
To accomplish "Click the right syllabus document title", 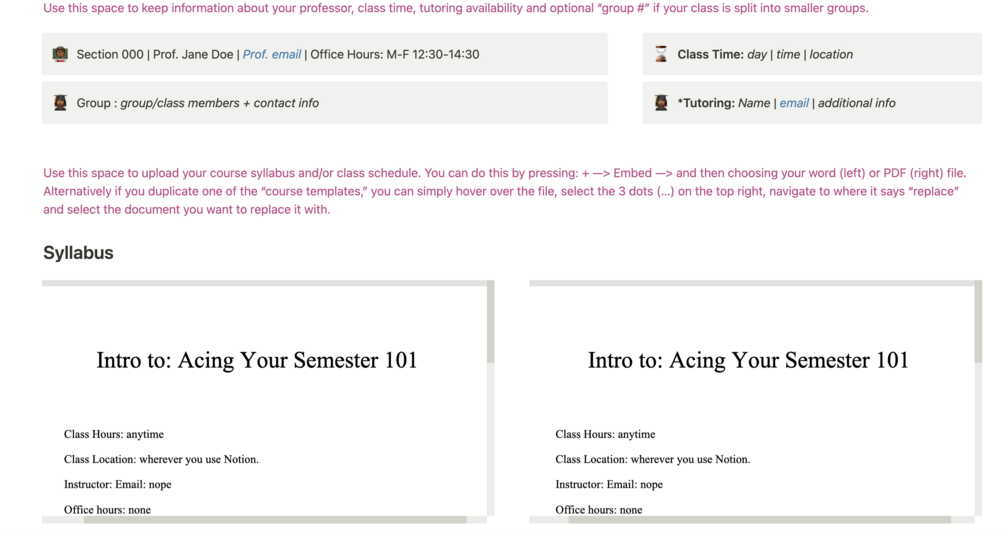I will click(x=748, y=360).
